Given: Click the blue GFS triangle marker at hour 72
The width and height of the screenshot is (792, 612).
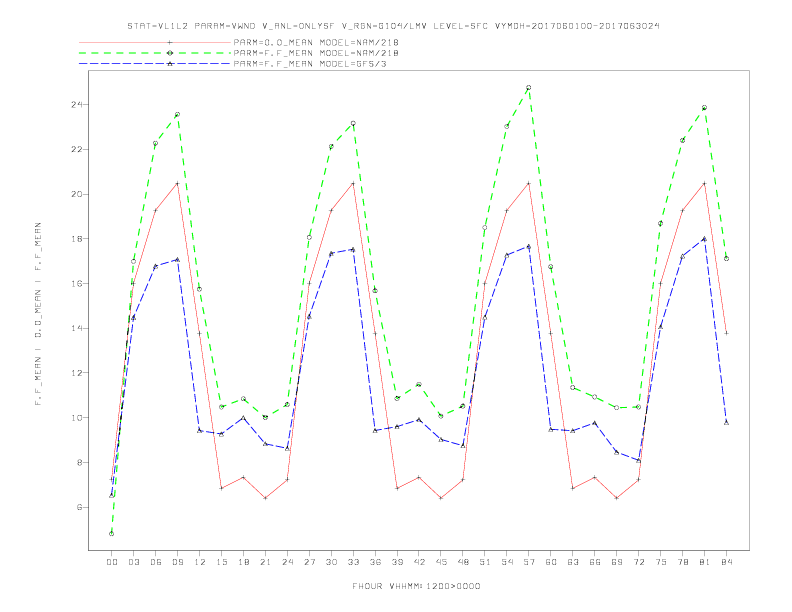Looking at the screenshot, I should coord(639,461).
